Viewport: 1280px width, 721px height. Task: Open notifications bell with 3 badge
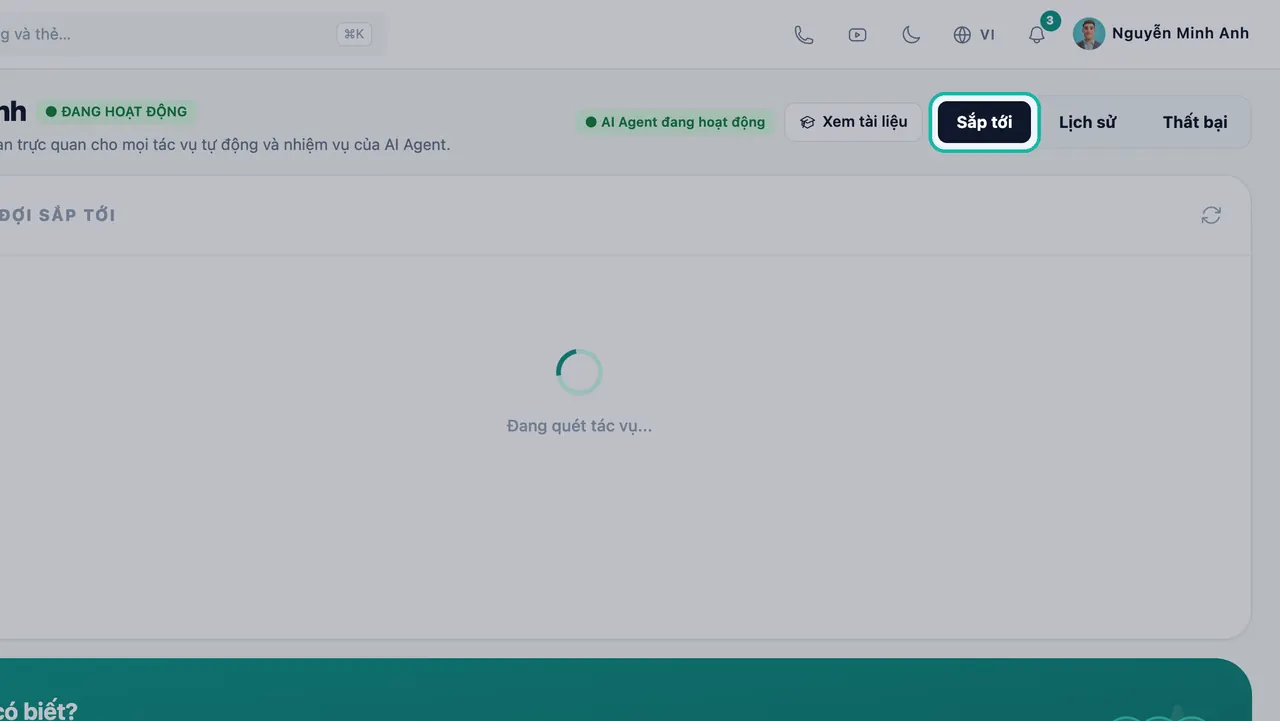coord(1037,34)
